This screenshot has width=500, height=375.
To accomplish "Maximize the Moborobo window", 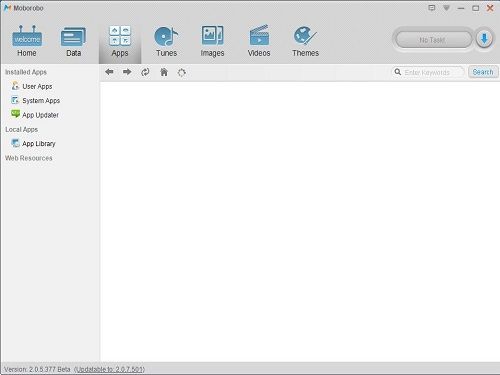I will coord(476,8).
